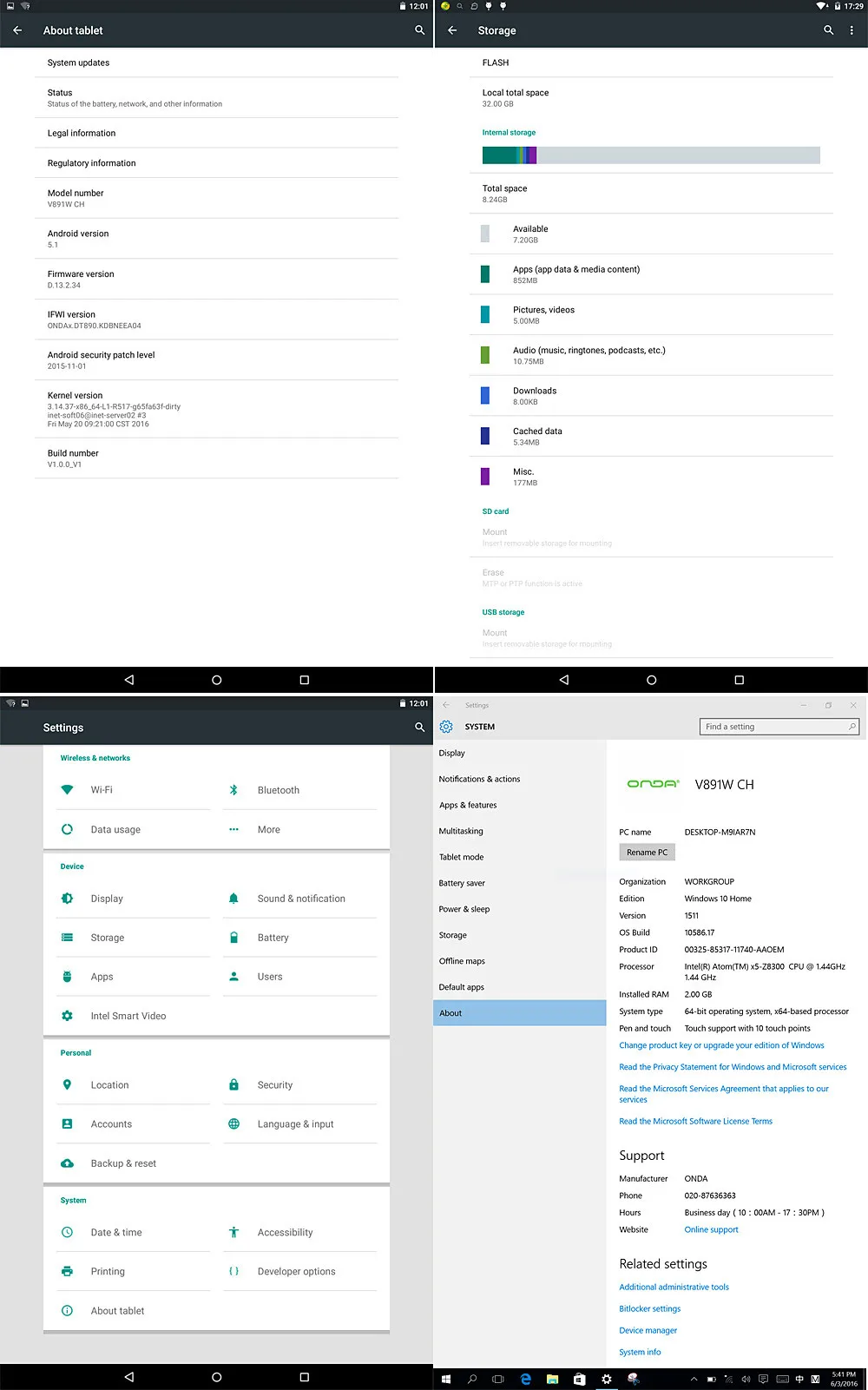Open the three-dot overflow menu in Storage header
Viewport: 868px width, 1390px height.
[x=852, y=30]
